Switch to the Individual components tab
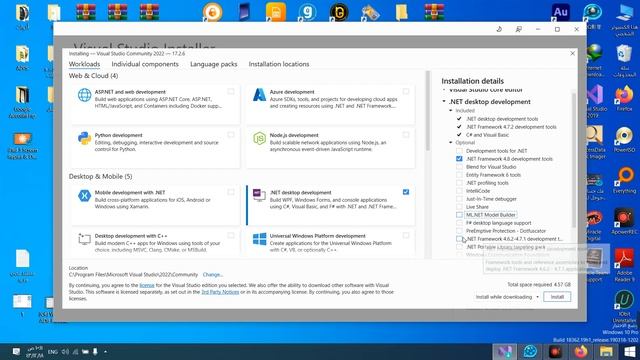The height and width of the screenshot is (360, 640). 145,64
